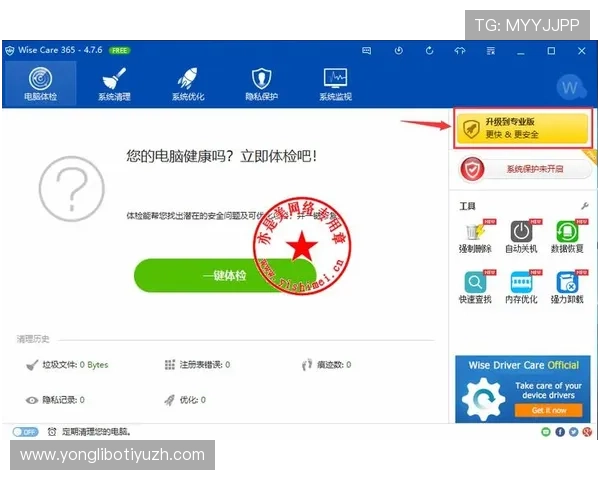Click the 隐私记录: 0 entry

pyautogui.click(x=55, y=400)
